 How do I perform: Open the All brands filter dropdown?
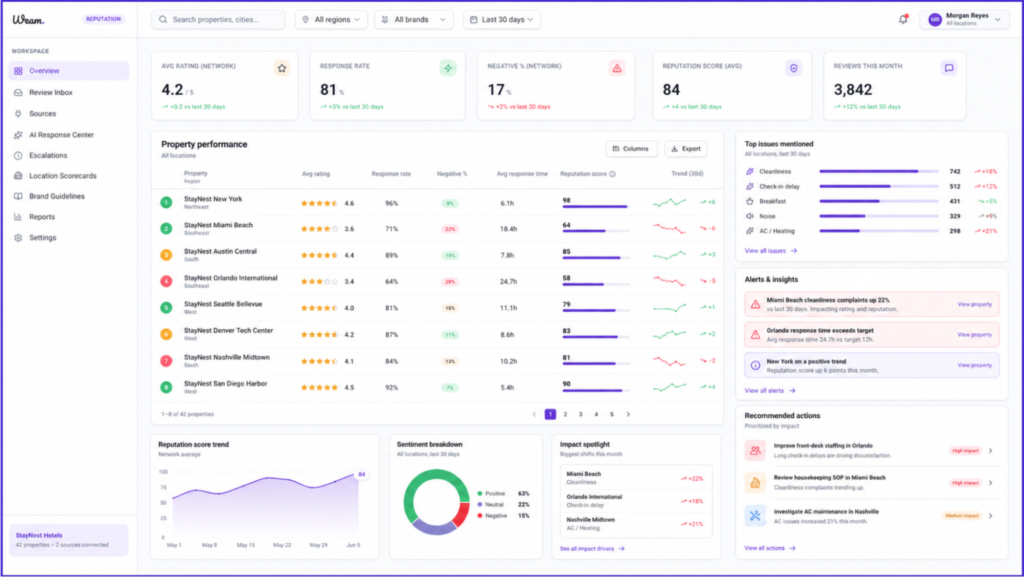tap(414, 20)
